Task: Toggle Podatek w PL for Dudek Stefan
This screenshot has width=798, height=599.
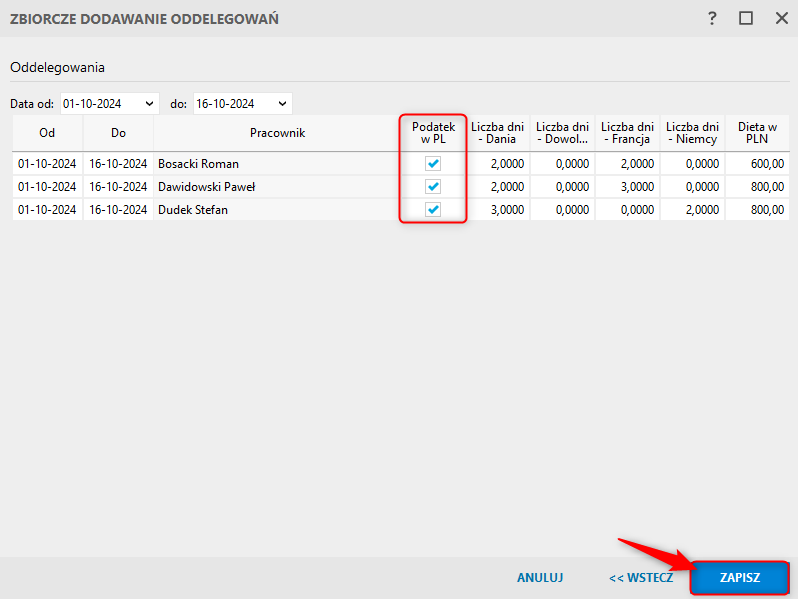Action: 433,210
